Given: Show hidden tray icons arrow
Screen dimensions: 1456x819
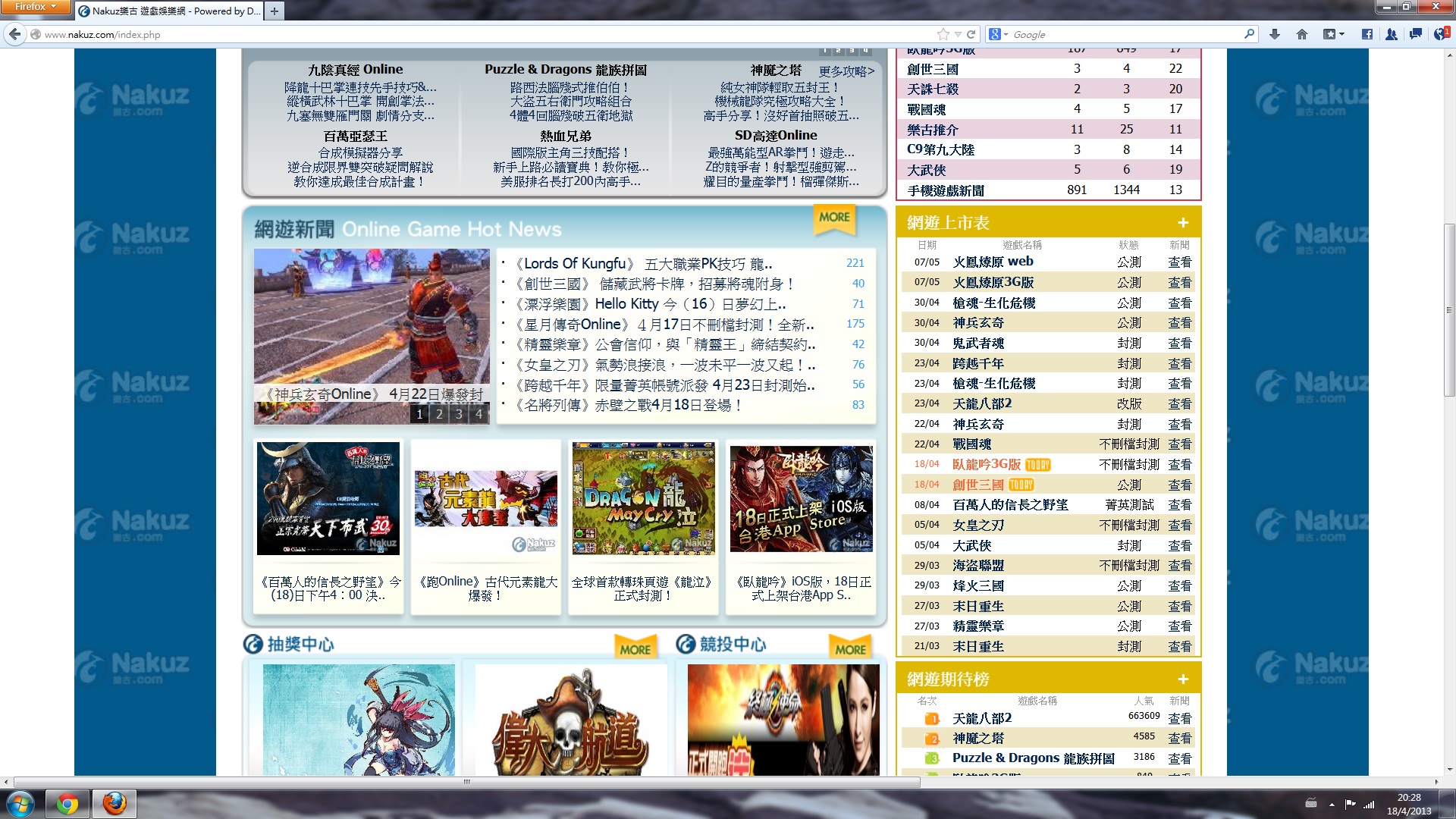Looking at the screenshot, I should pos(1332,804).
